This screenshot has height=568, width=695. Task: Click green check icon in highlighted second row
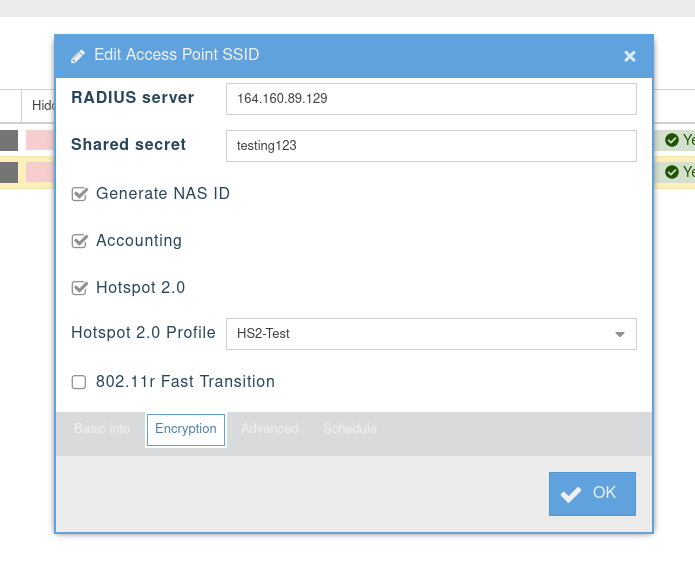[x=672, y=172]
